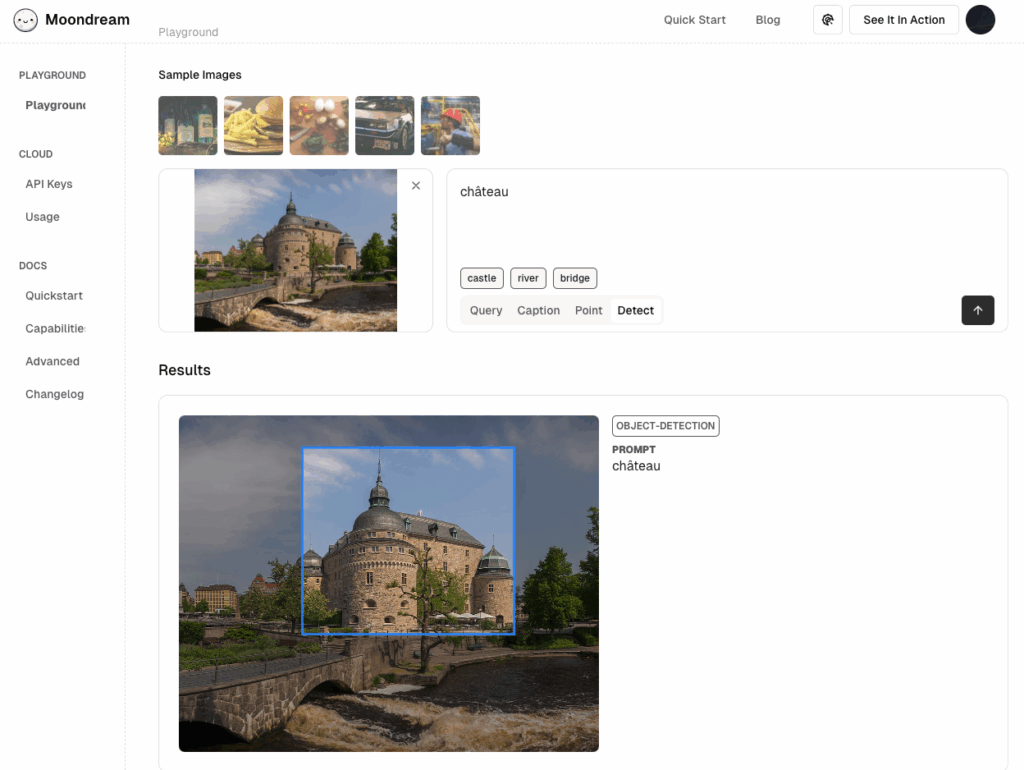Select the french fries sample image
The height and width of the screenshot is (770, 1024).
coord(253,126)
